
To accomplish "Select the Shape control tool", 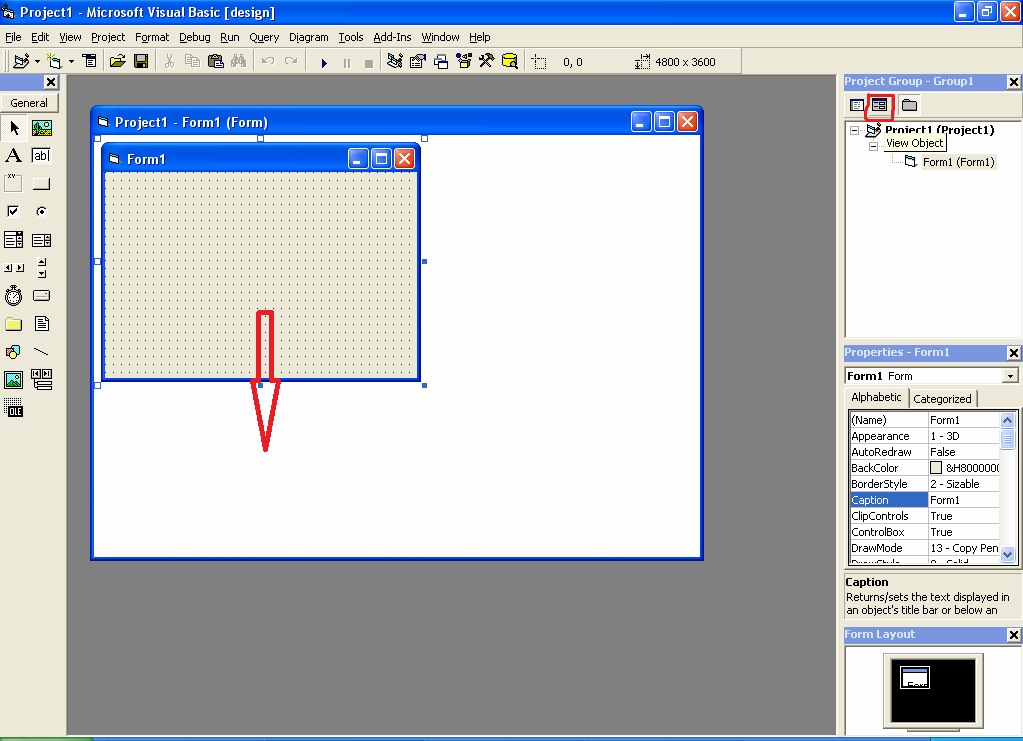I will pos(14,352).
